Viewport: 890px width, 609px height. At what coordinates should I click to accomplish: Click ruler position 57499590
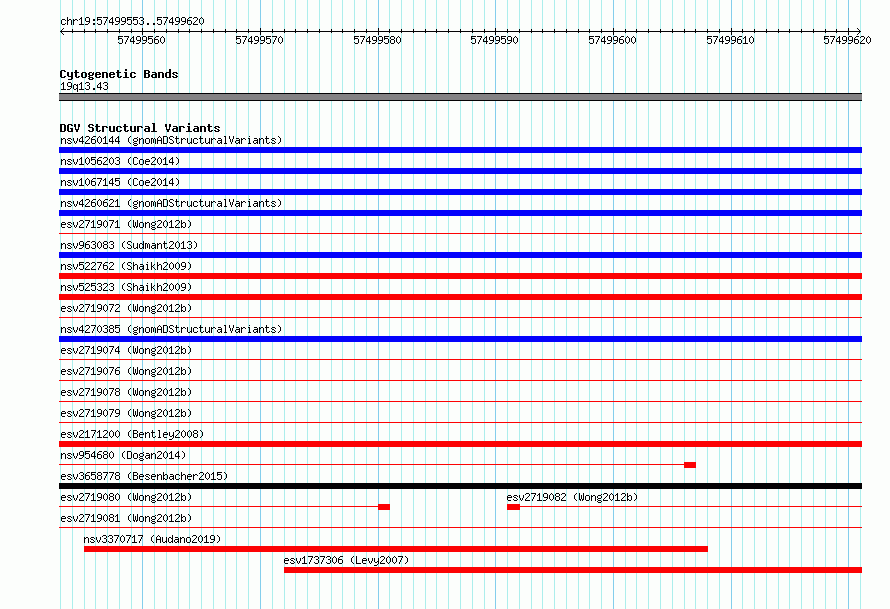(x=494, y=40)
